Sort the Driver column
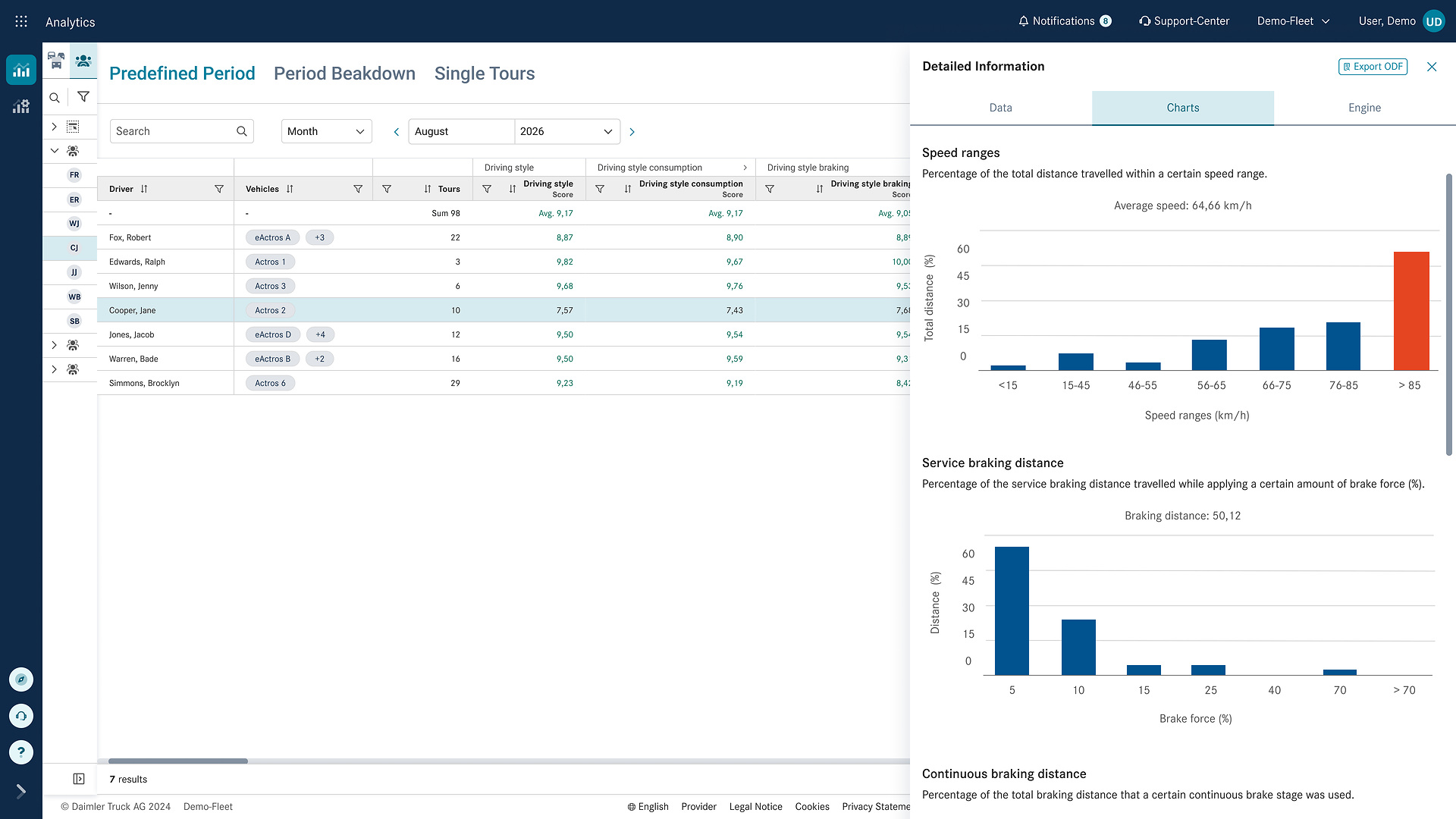1456x819 pixels. point(144,189)
